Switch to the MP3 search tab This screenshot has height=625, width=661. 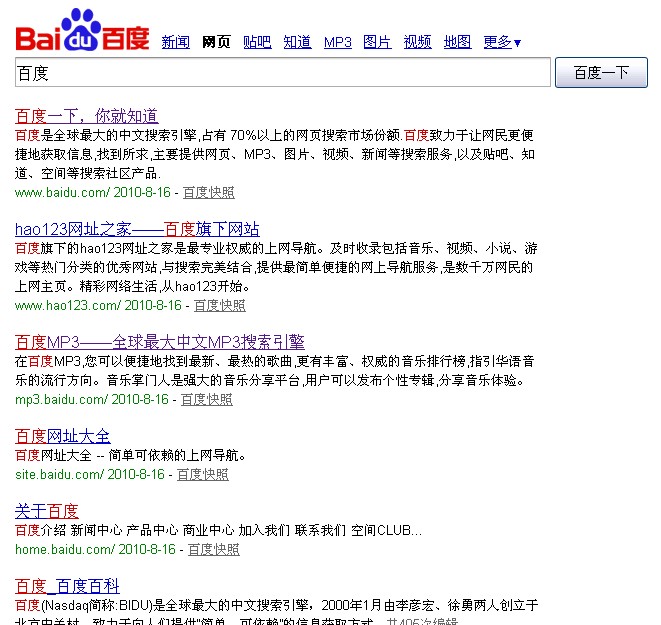coord(338,42)
